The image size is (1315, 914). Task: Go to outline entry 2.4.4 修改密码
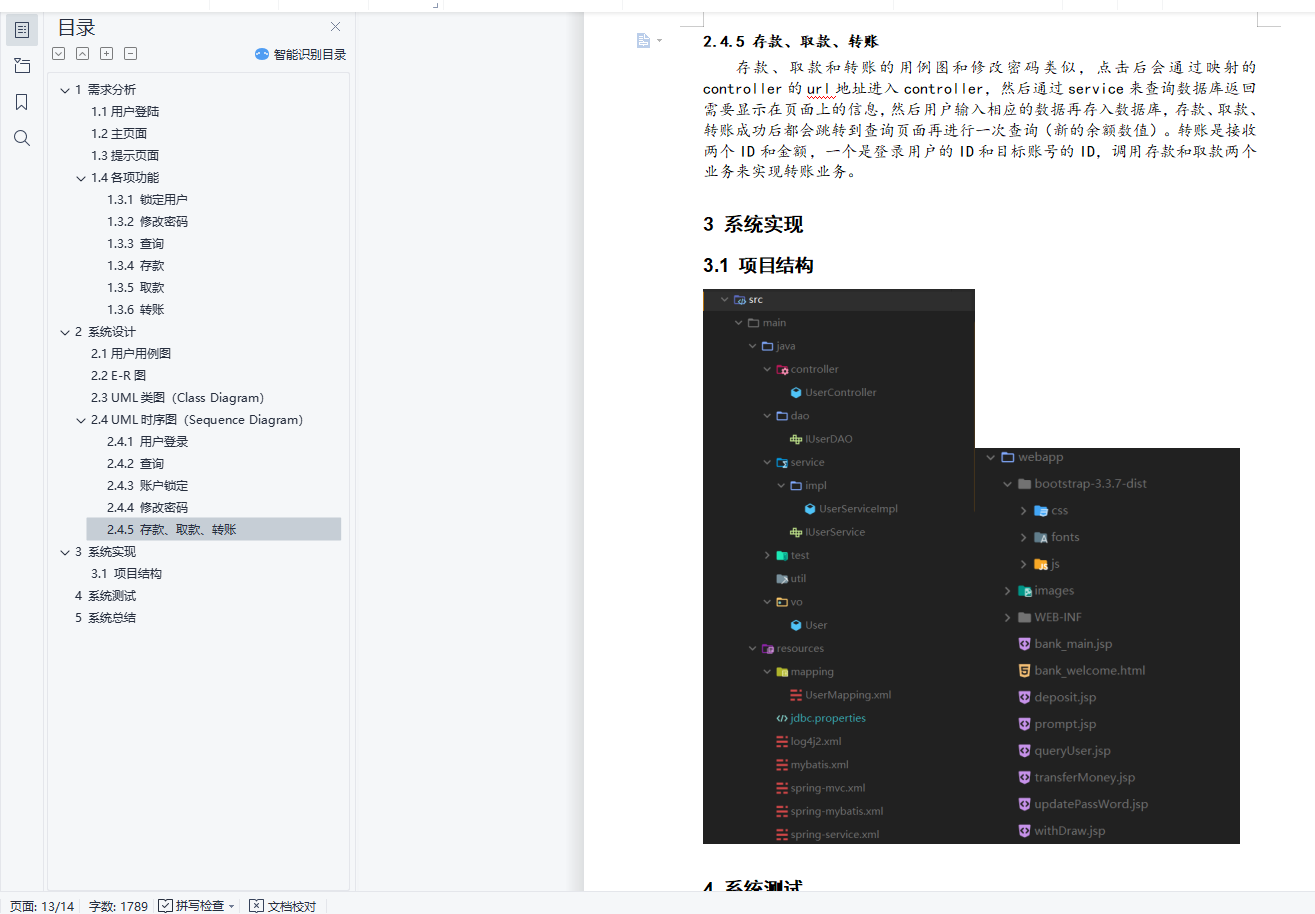147,507
